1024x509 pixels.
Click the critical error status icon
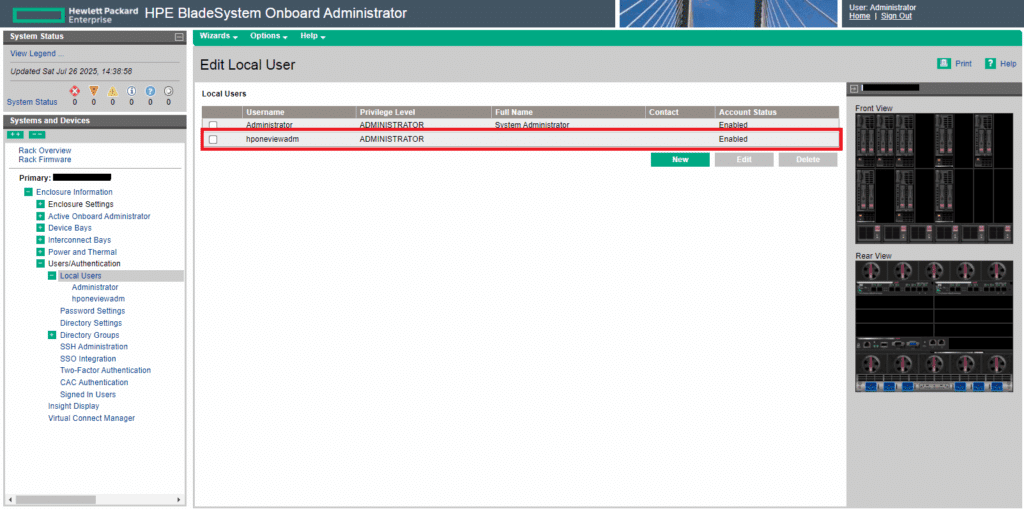click(74, 91)
